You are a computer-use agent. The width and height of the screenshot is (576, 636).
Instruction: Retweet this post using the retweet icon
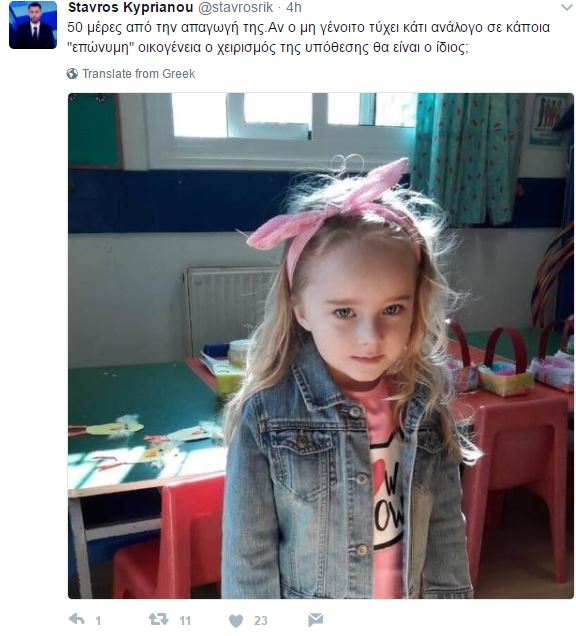[158, 619]
